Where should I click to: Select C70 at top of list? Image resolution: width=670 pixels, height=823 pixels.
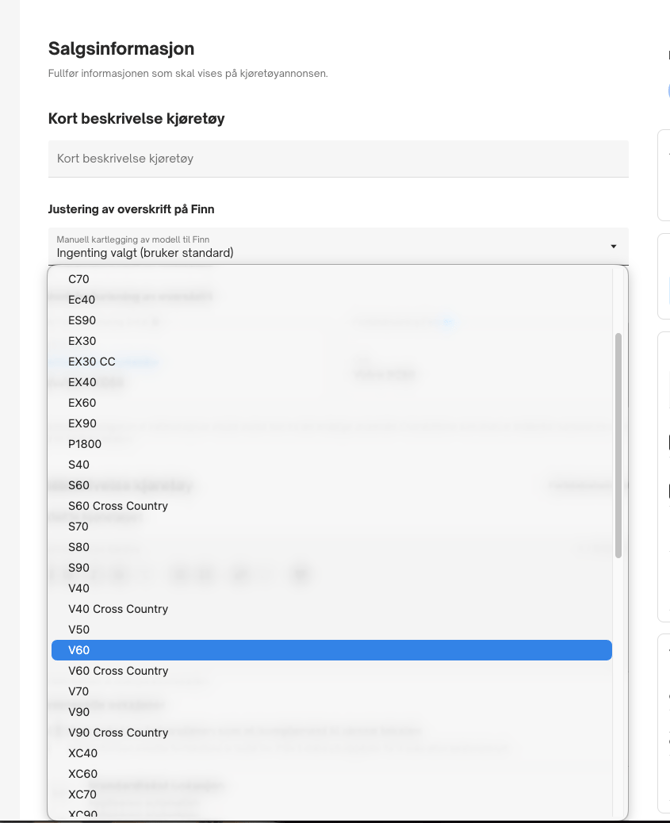[79, 279]
